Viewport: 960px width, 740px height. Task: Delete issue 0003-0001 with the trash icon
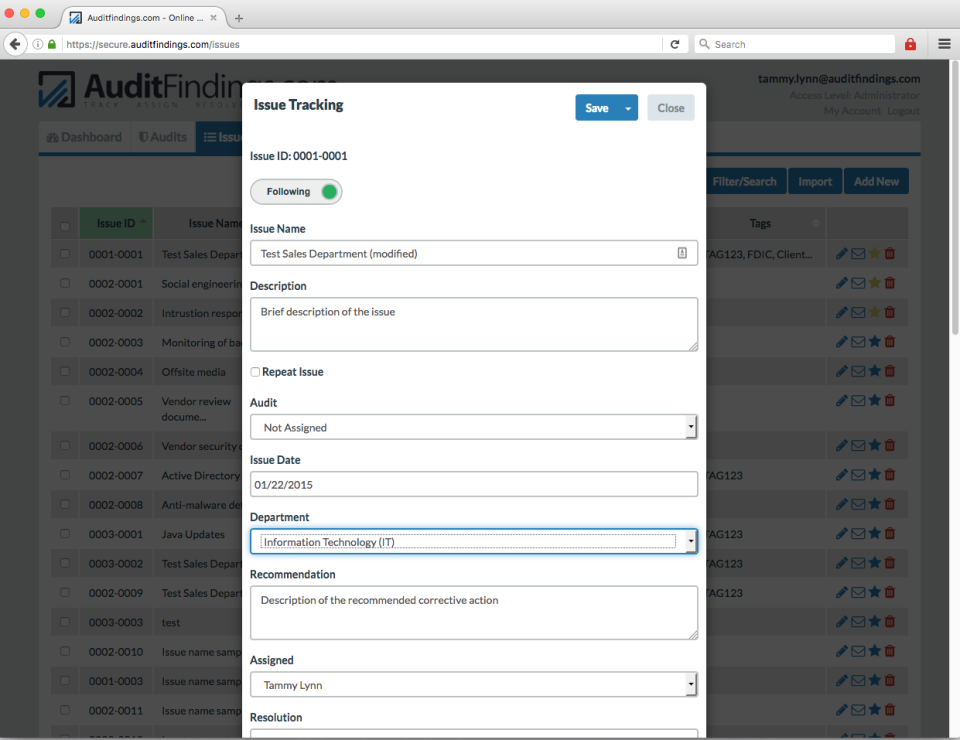coord(889,533)
